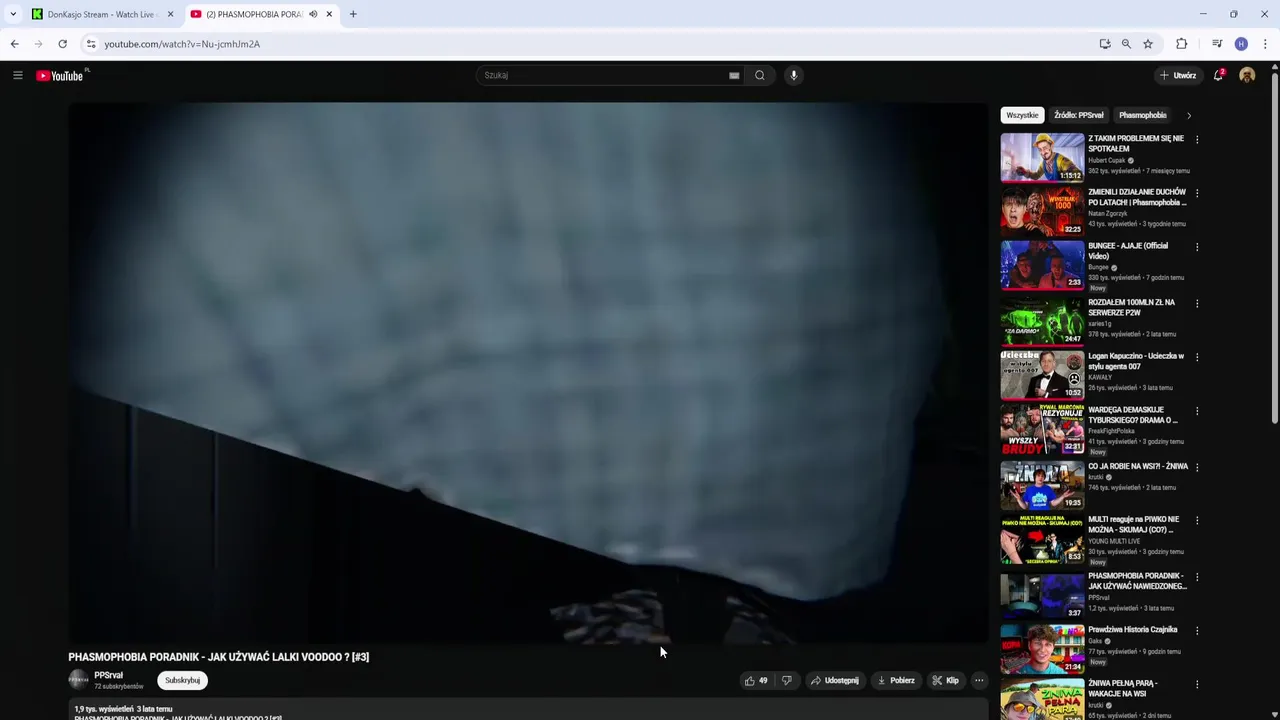Download the video with Pobierz
Screen dimensions: 1280x720
click(x=896, y=680)
